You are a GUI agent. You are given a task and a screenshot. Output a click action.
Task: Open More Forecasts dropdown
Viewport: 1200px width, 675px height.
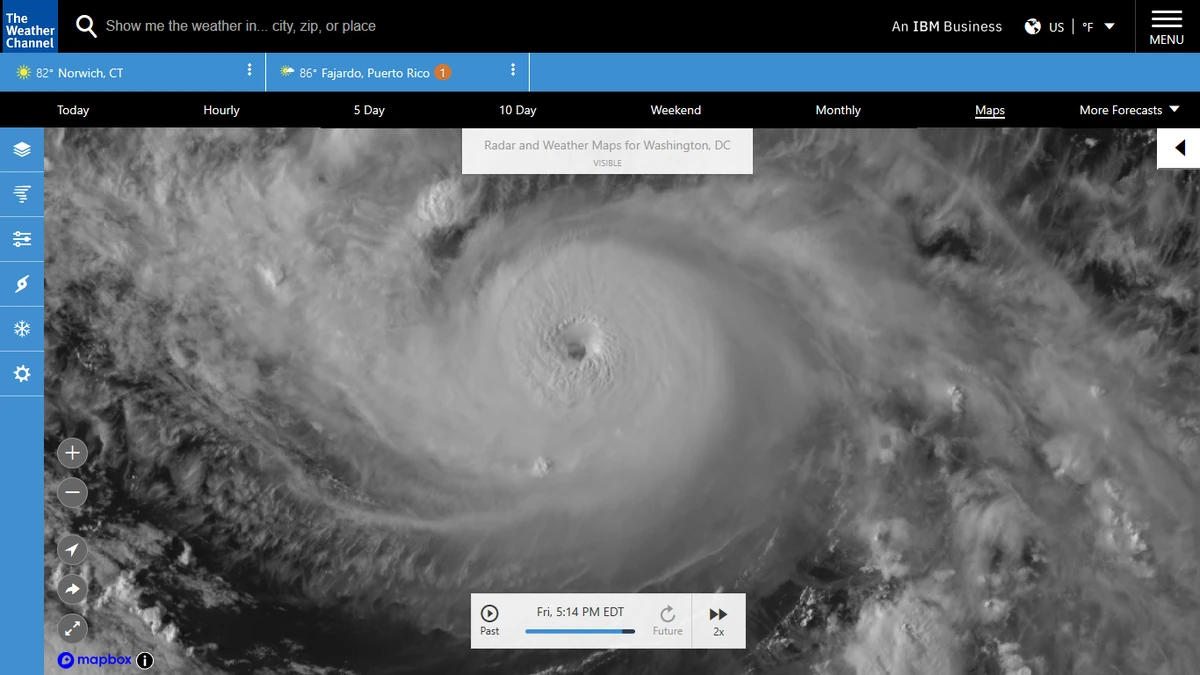click(x=1128, y=110)
